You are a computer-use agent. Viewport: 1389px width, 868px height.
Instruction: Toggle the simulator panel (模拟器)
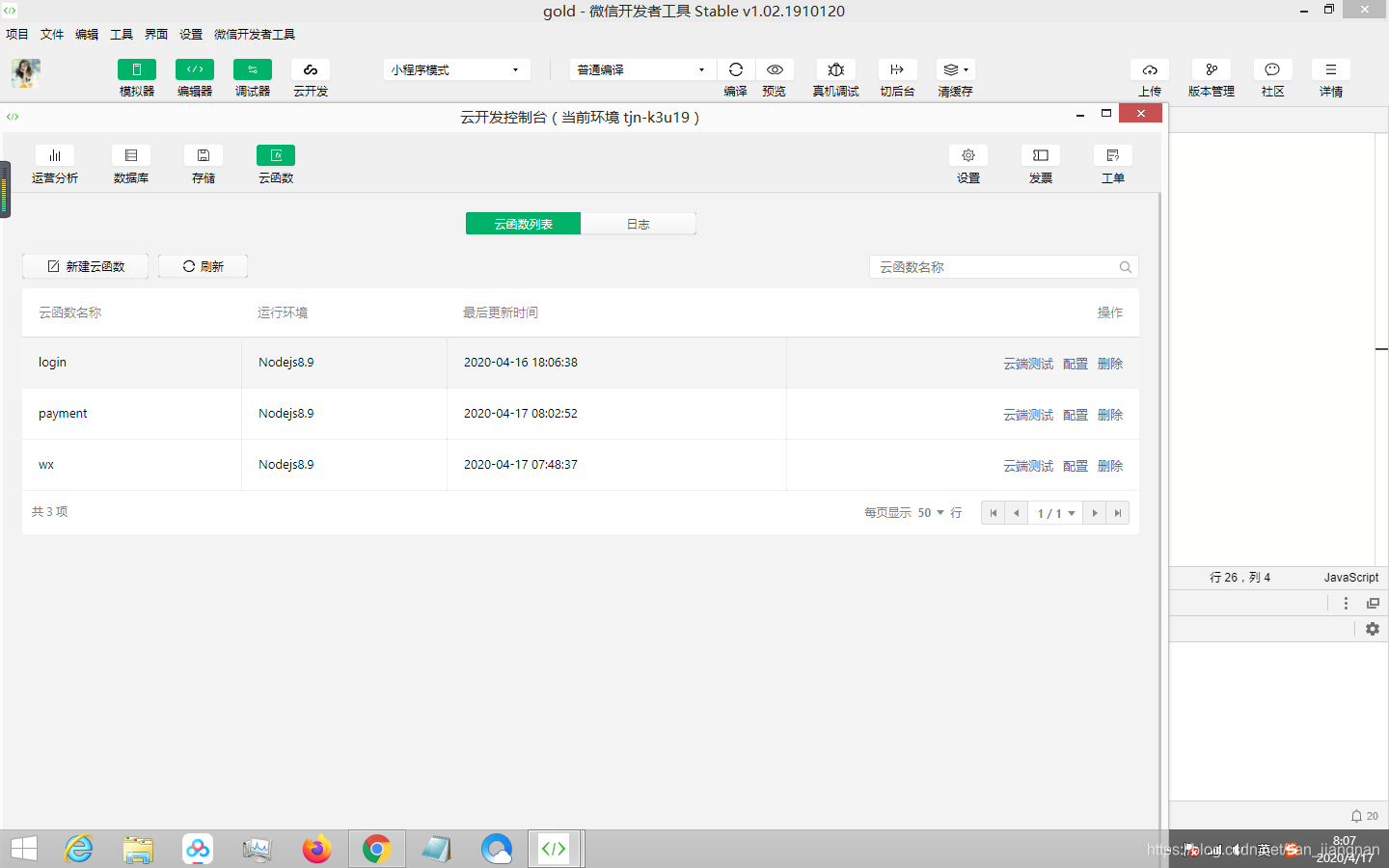pyautogui.click(x=137, y=69)
